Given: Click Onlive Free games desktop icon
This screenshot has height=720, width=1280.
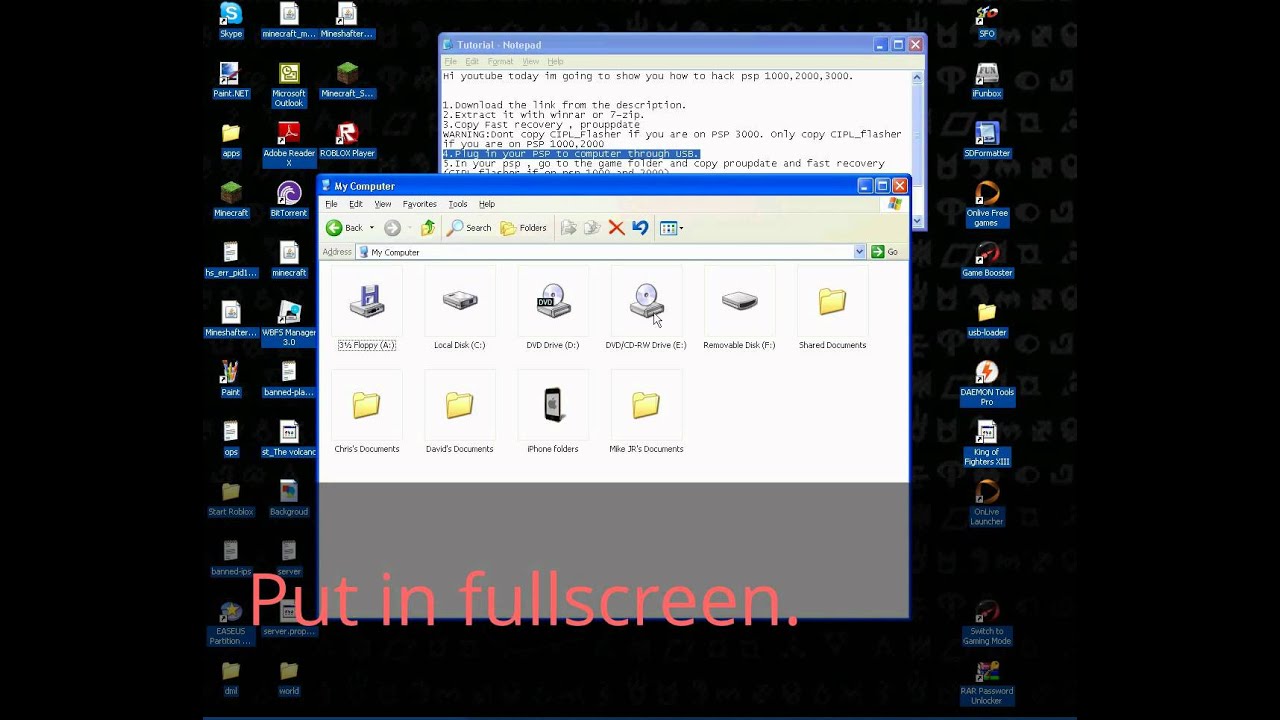Looking at the screenshot, I should pyautogui.click(x=987, y=204).
